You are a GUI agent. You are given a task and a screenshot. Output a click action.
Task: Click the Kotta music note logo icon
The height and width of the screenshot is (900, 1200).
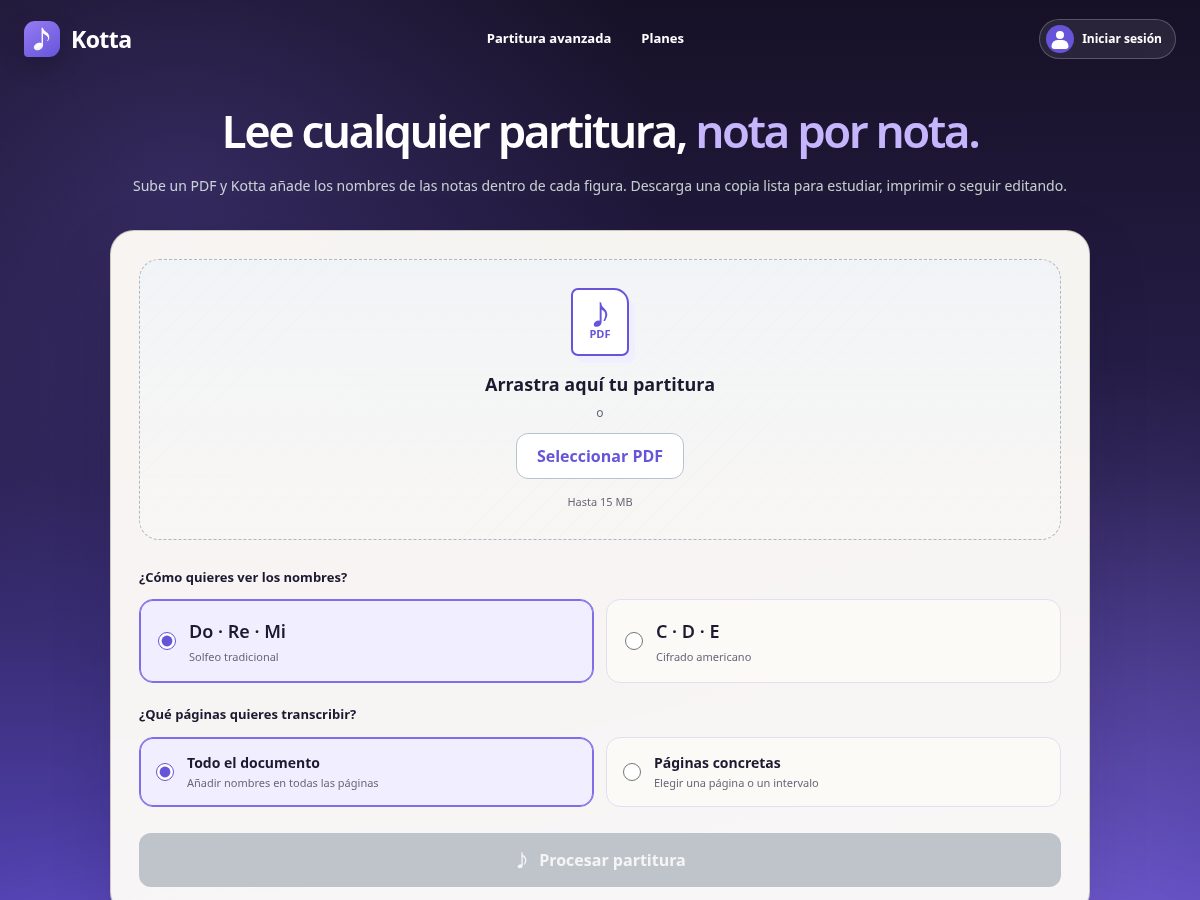(x=42, y=39)
